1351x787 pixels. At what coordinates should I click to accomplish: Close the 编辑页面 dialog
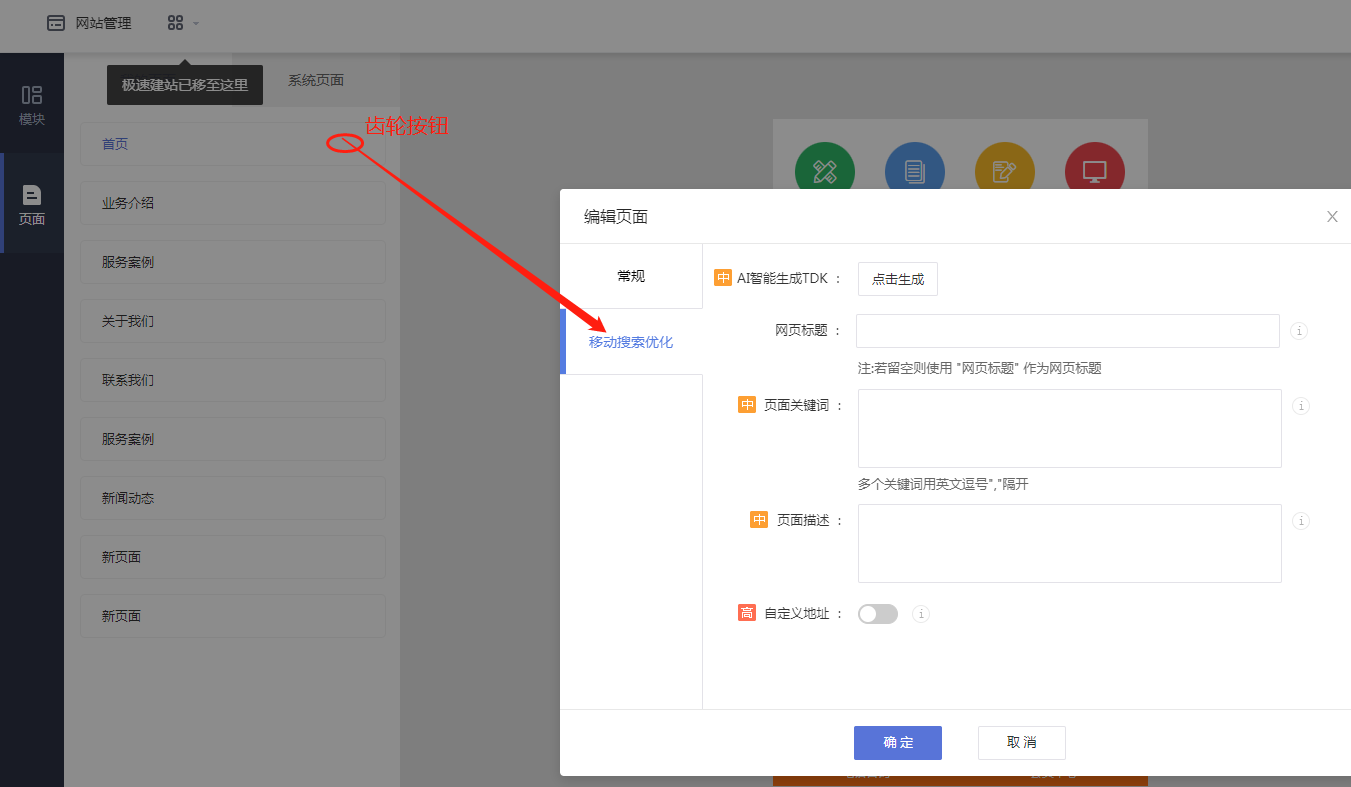pos(1332,217)
